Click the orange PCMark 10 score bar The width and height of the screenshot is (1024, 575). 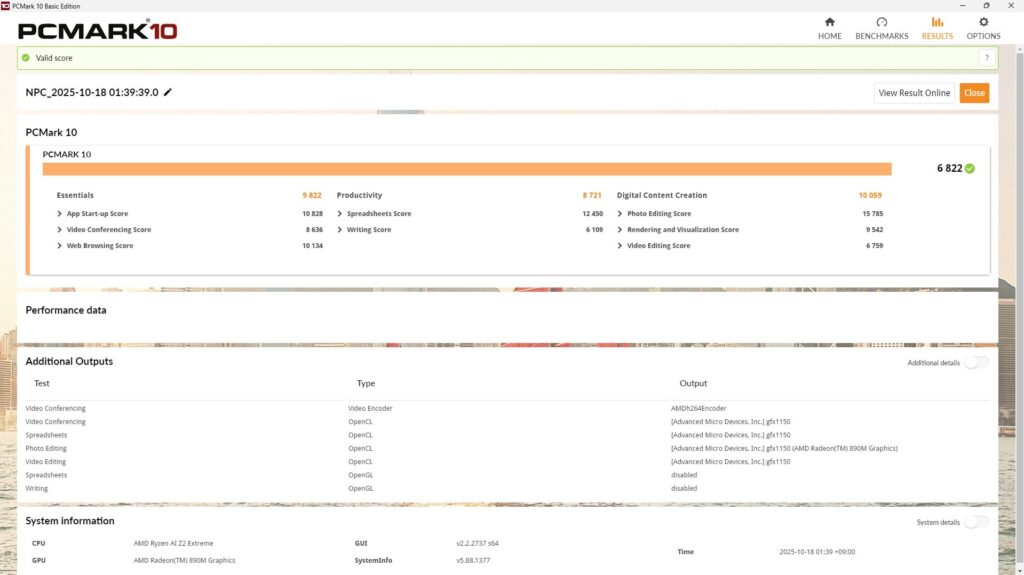[x=466, y=169]
